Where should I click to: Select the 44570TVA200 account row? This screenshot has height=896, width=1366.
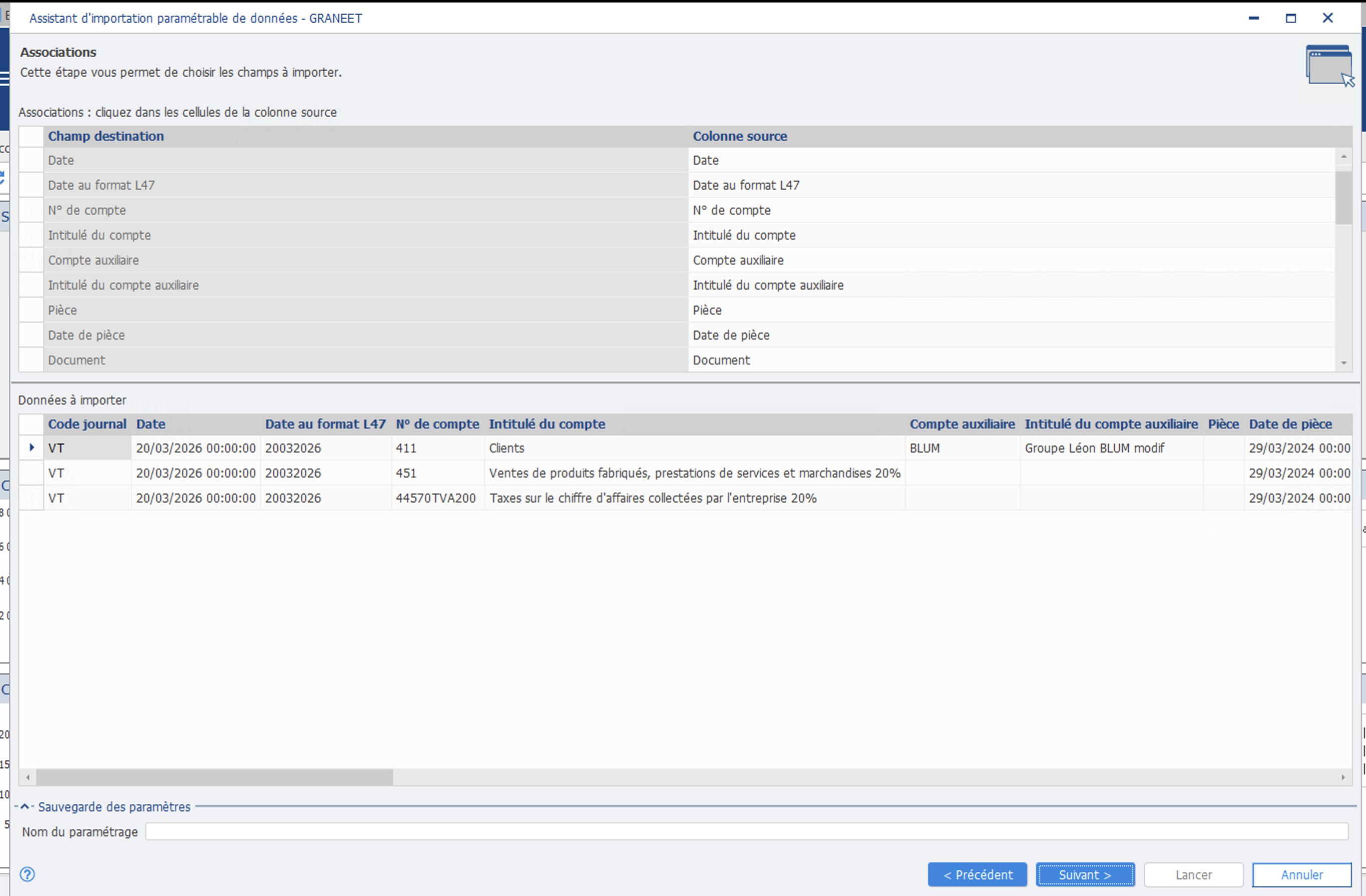point(435,498)
